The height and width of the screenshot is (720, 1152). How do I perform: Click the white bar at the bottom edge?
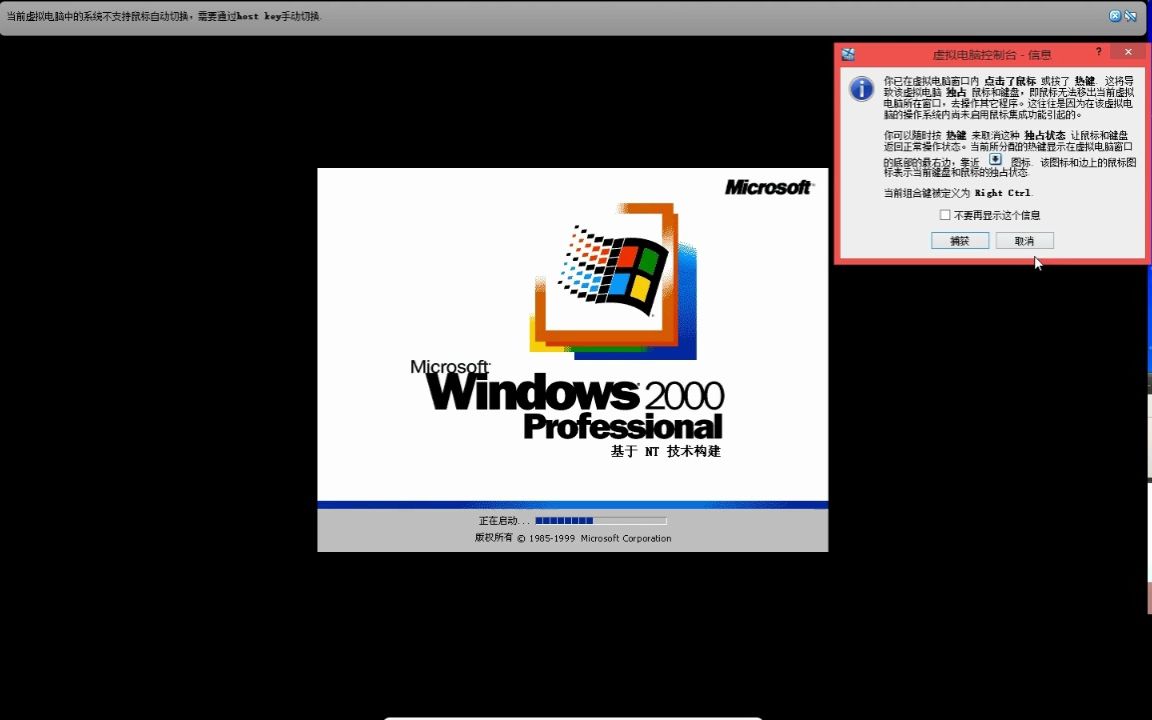pos(576,716)
